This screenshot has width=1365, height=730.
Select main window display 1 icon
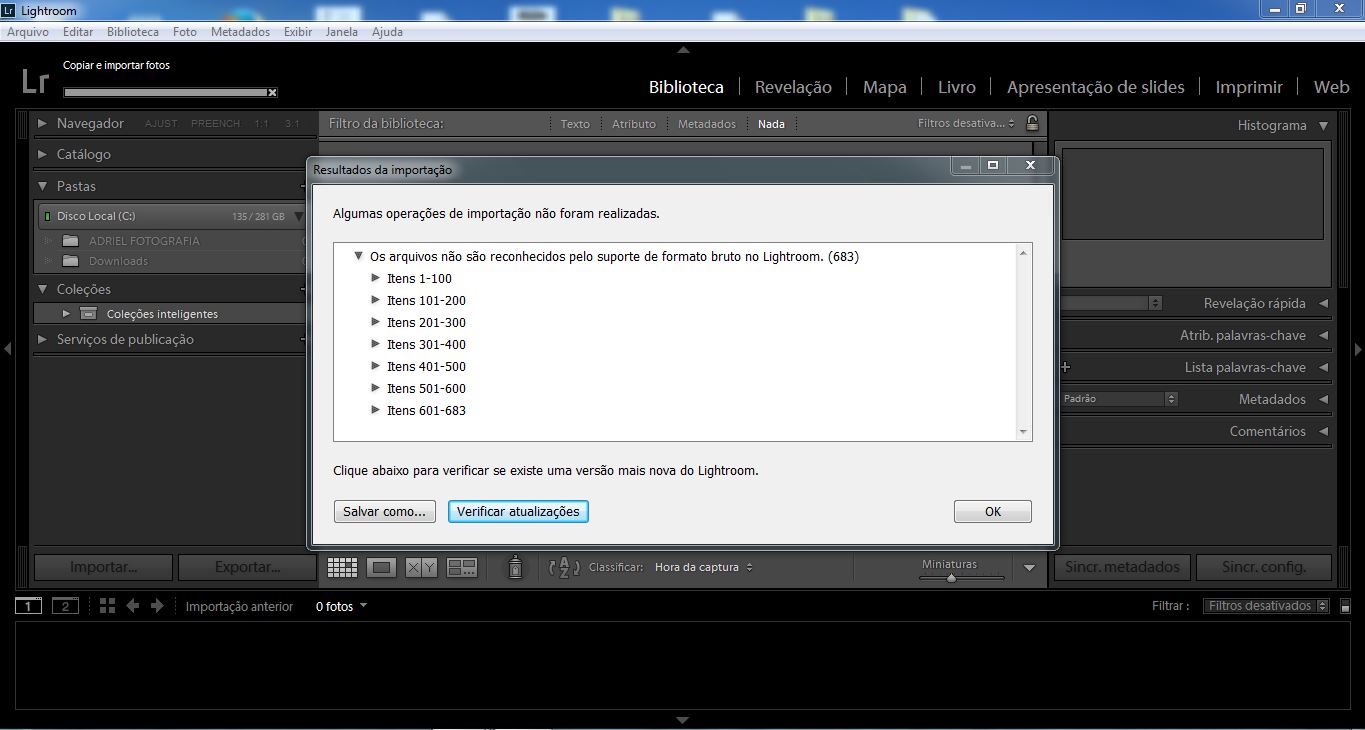[x=28, y=606]
